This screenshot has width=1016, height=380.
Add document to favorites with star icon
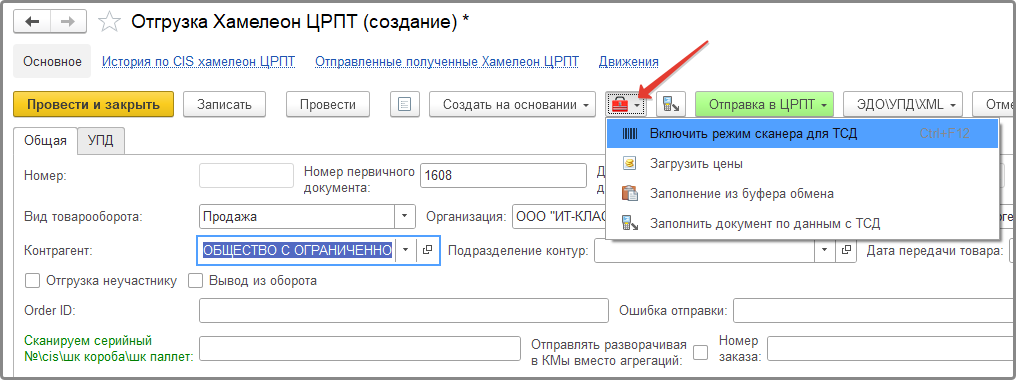click(x=109, y=22)
